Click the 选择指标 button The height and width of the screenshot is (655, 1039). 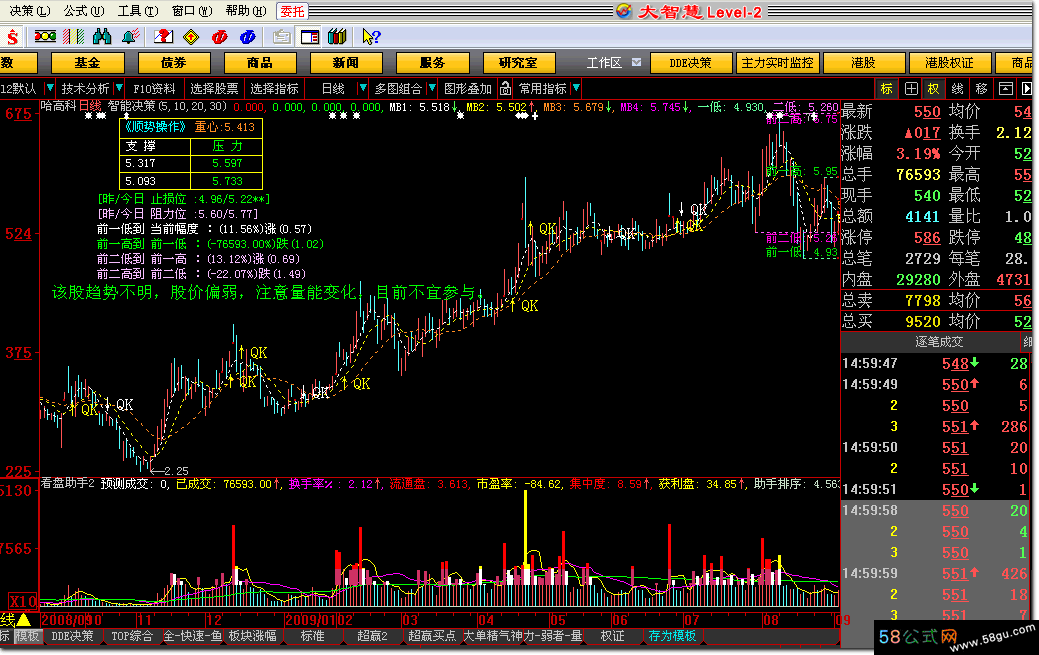click(x=274, y=88)
